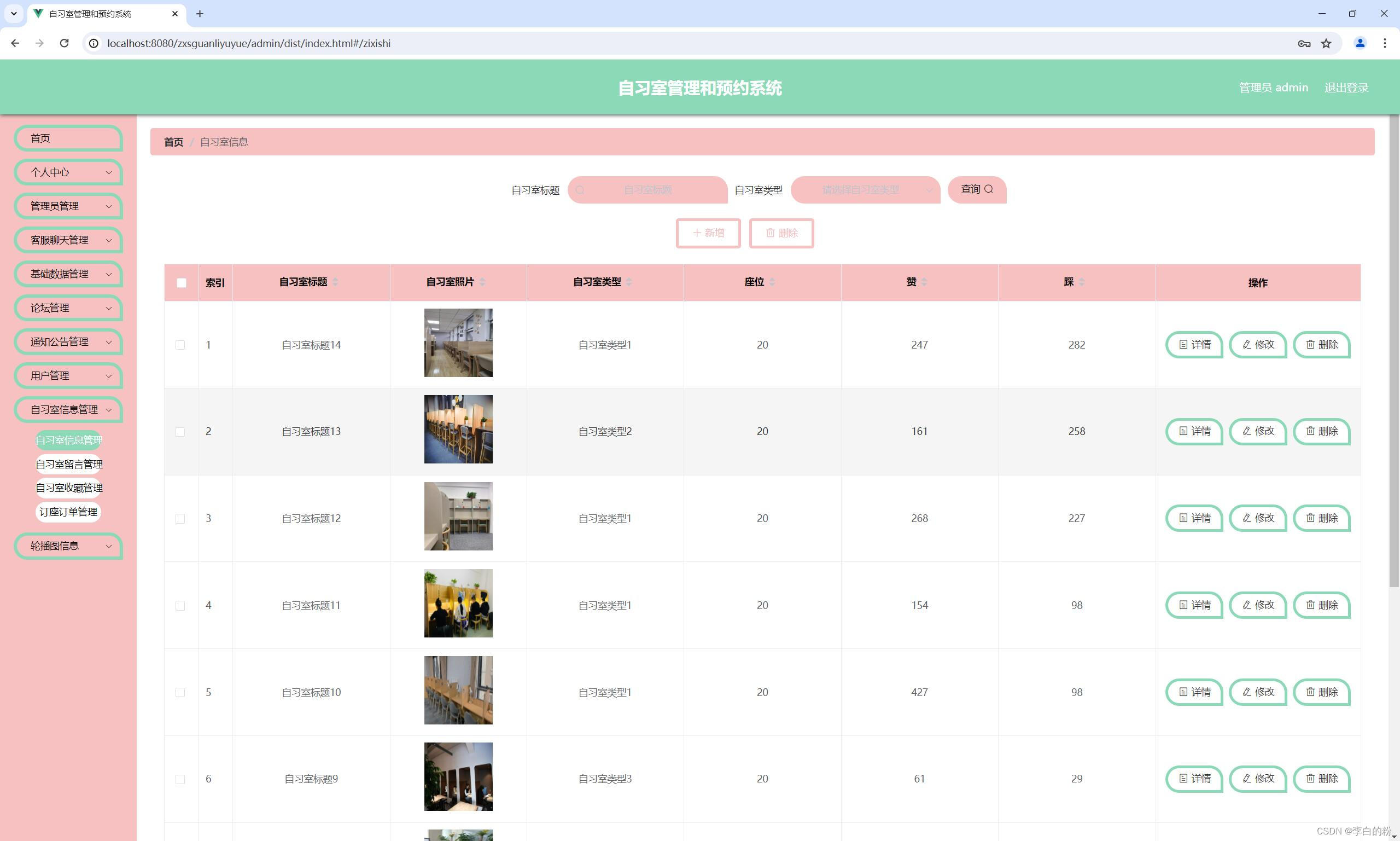Sort table by 自习室标题 column arrows
The image size is (1400, 841).
[x=335, y=282]
